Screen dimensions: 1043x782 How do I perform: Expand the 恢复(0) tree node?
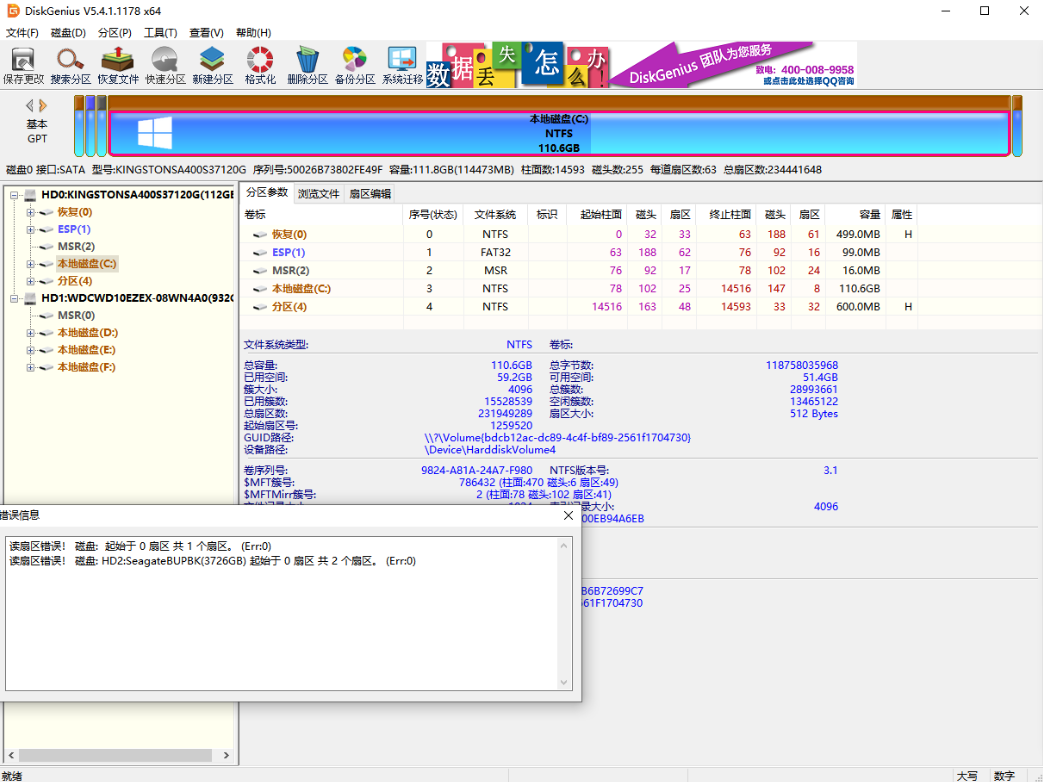coord(31,212)
